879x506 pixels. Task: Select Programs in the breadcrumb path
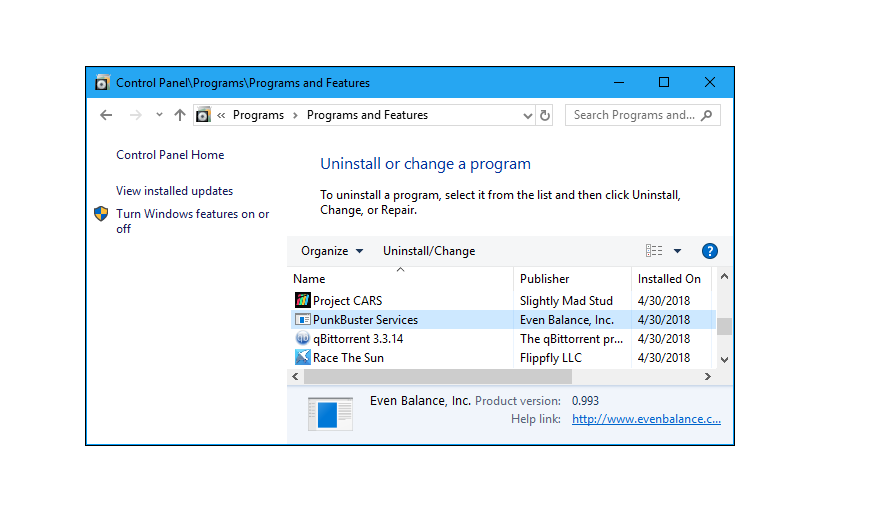[258, 115]
